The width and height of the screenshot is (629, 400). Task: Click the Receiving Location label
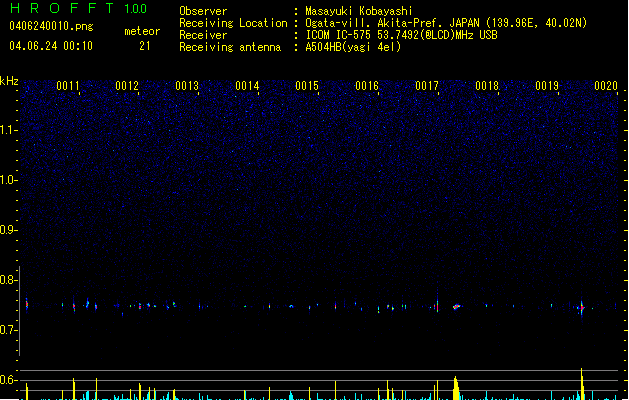(233, 23)
